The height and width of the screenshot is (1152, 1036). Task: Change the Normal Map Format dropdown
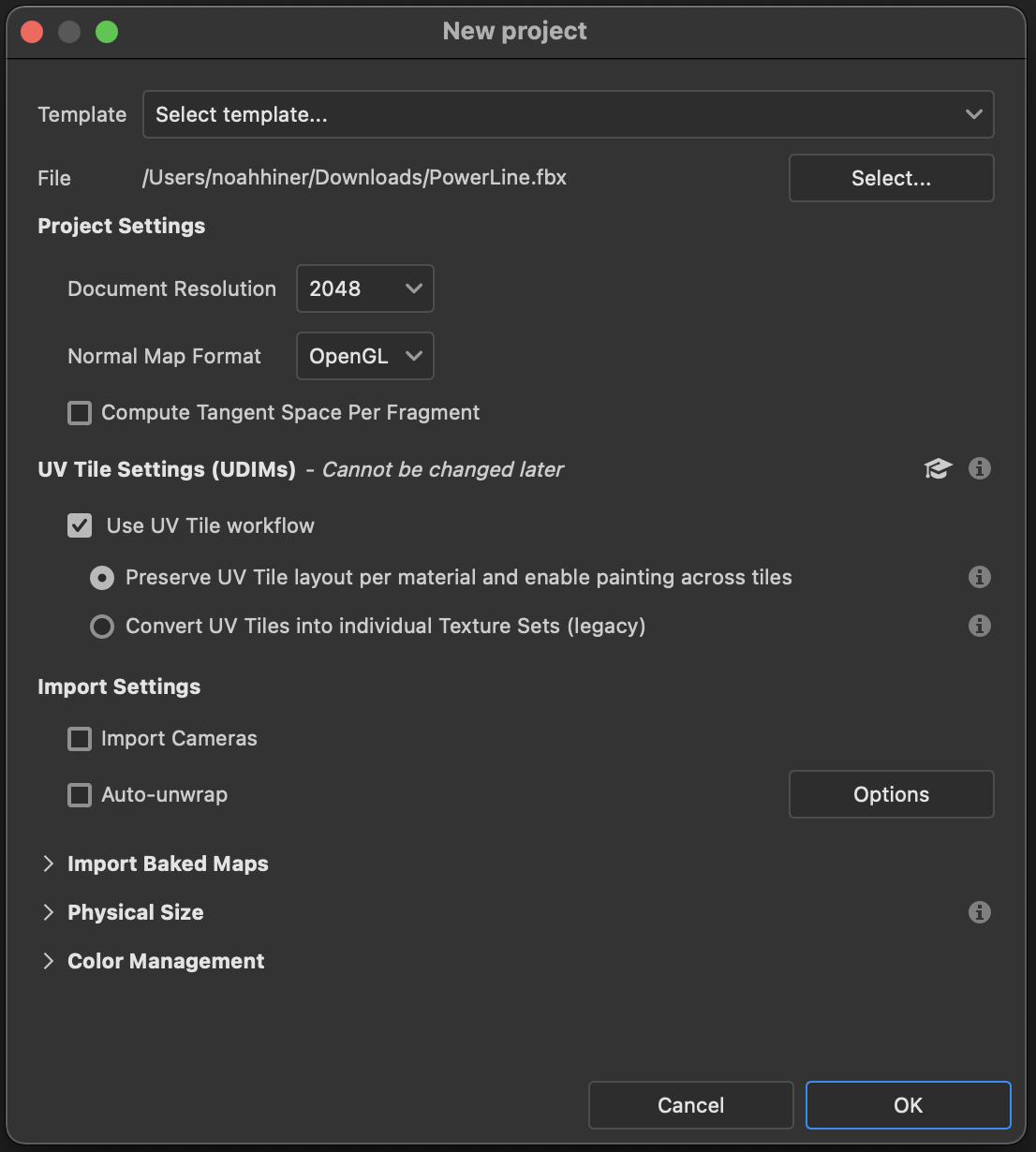364,356
